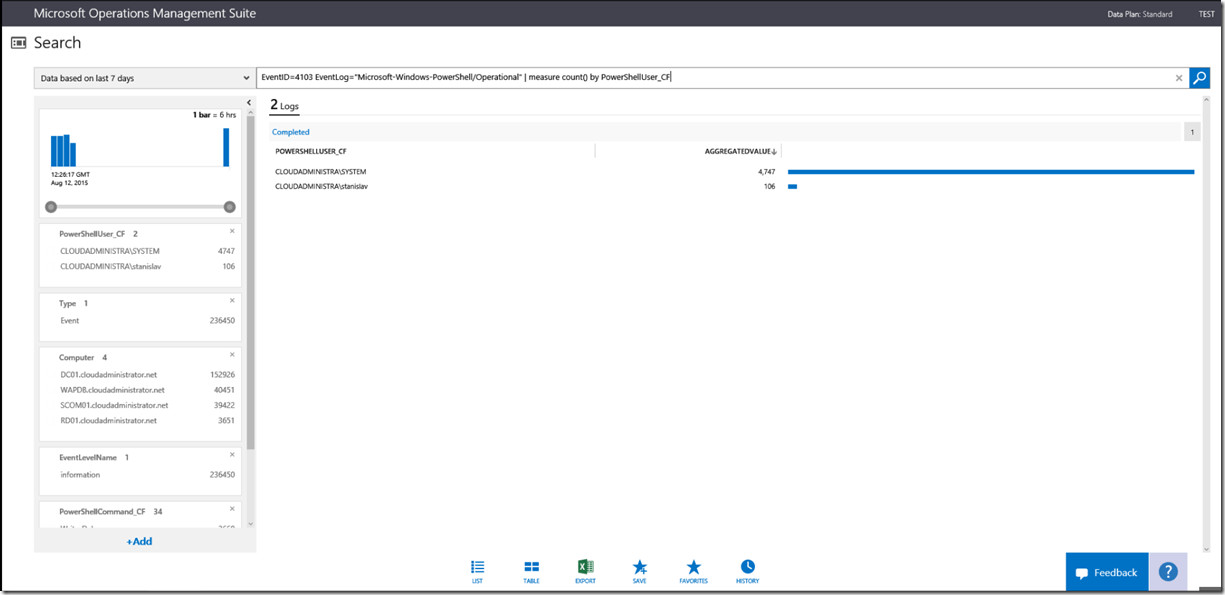Open Favorites searches
This screenshot has height=595, width=1225.
[693, 571]
